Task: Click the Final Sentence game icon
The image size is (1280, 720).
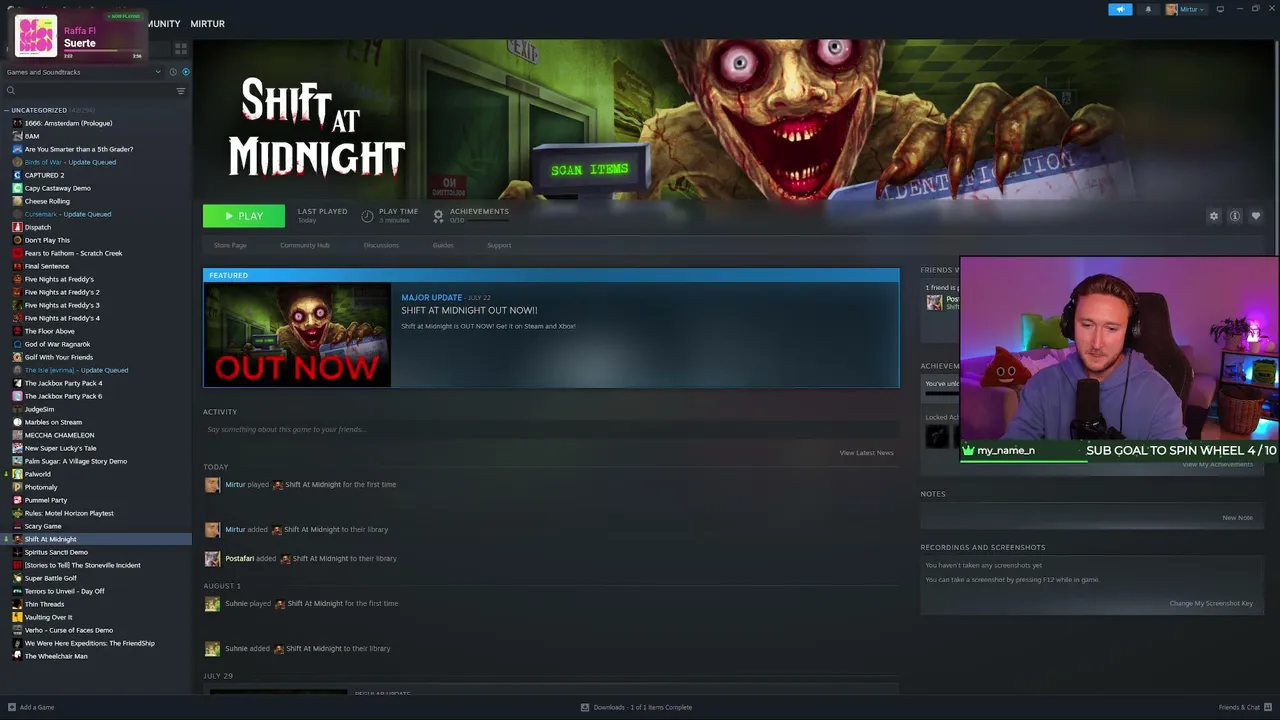Action: point(17,266)
